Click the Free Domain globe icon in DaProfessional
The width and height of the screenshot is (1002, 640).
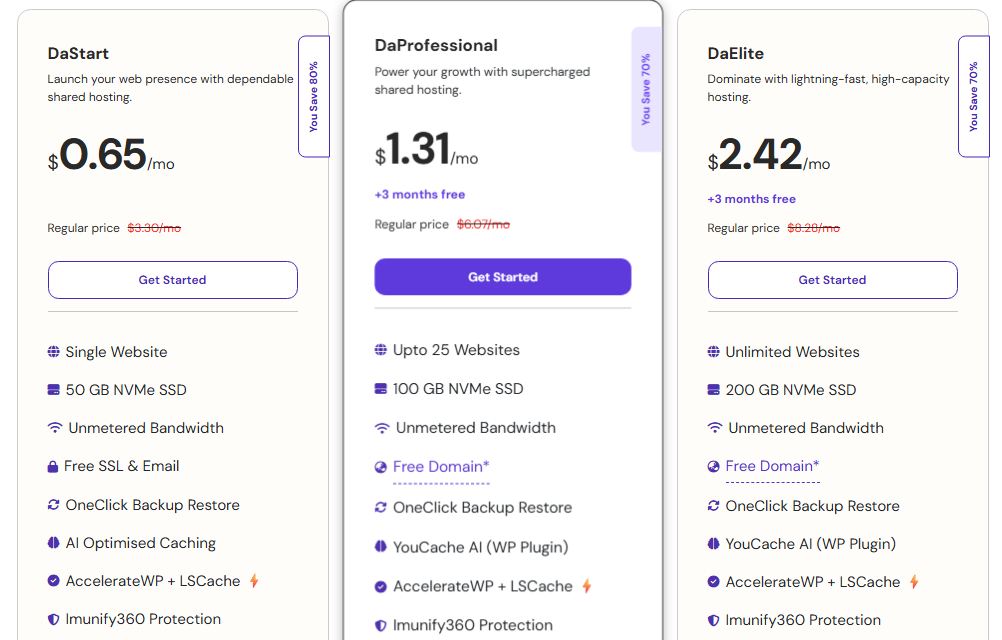[x=383, y=467]
